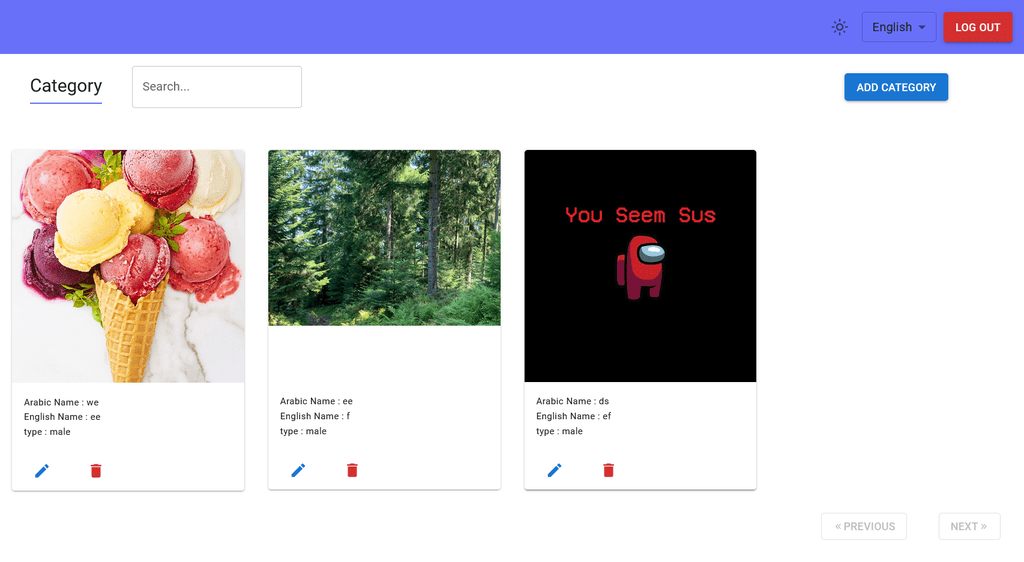Focus the Search input field
This screenshot has width=1024, height=562.
pyautogui.click(x=217, y=87)
